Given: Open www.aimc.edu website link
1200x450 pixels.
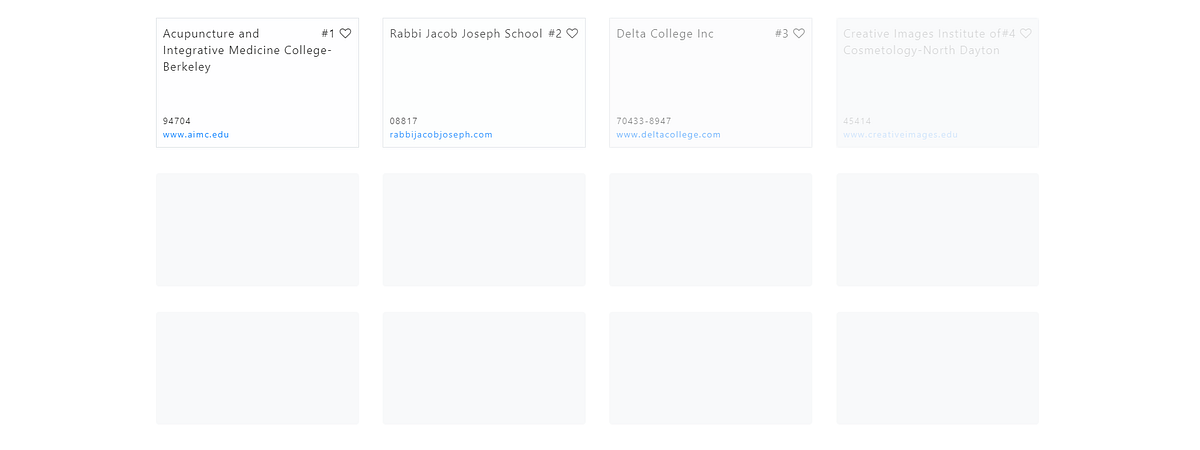Looking at the screenshot, I should tap(196, 135).
